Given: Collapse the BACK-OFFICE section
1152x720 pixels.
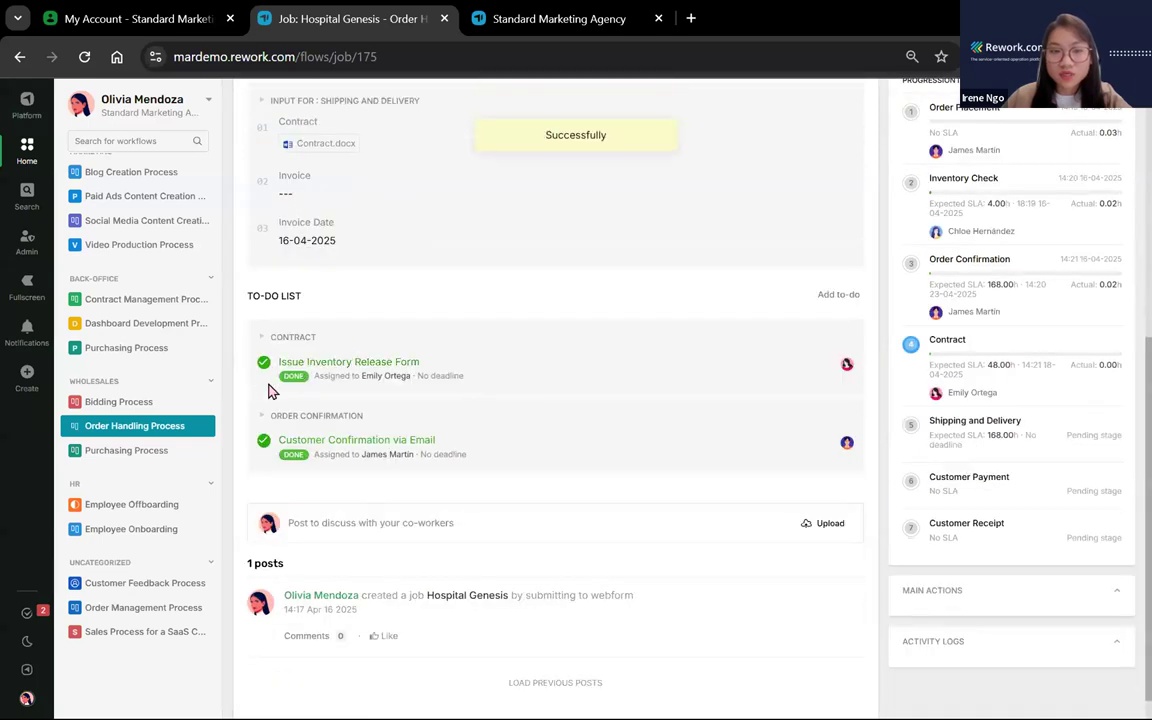Looking at the screenshot, I should (x=211, y=278).
